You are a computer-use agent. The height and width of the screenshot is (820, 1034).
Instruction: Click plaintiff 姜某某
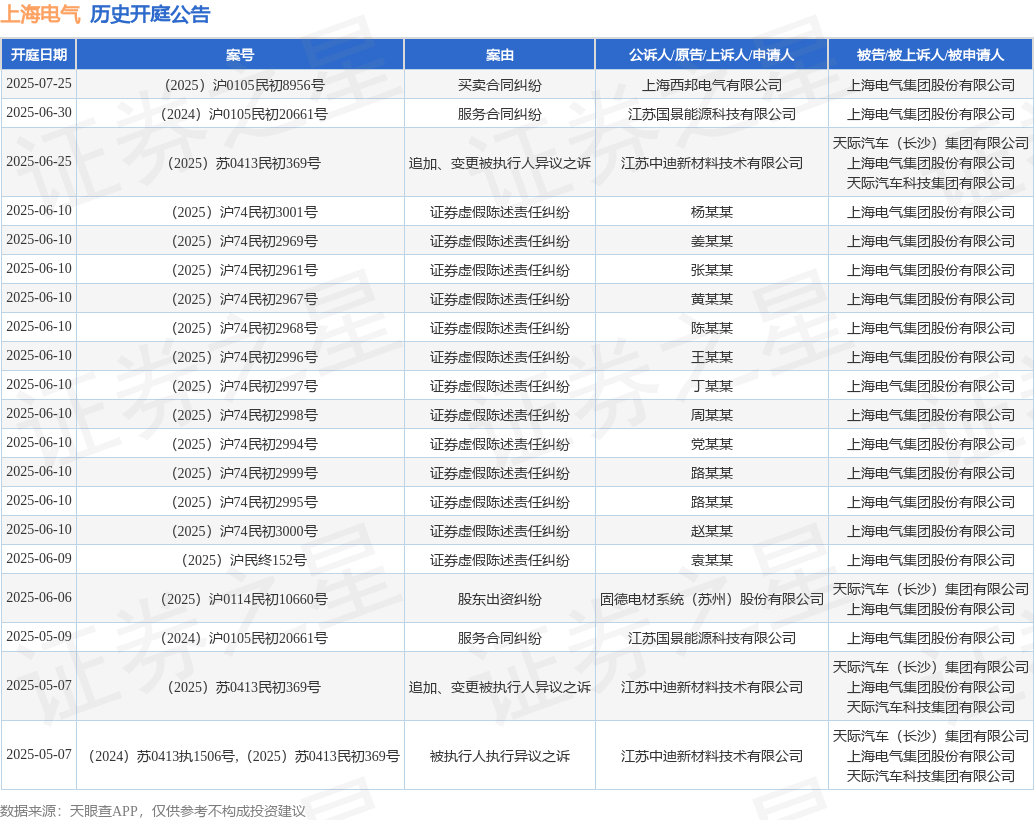pos(712,241)
